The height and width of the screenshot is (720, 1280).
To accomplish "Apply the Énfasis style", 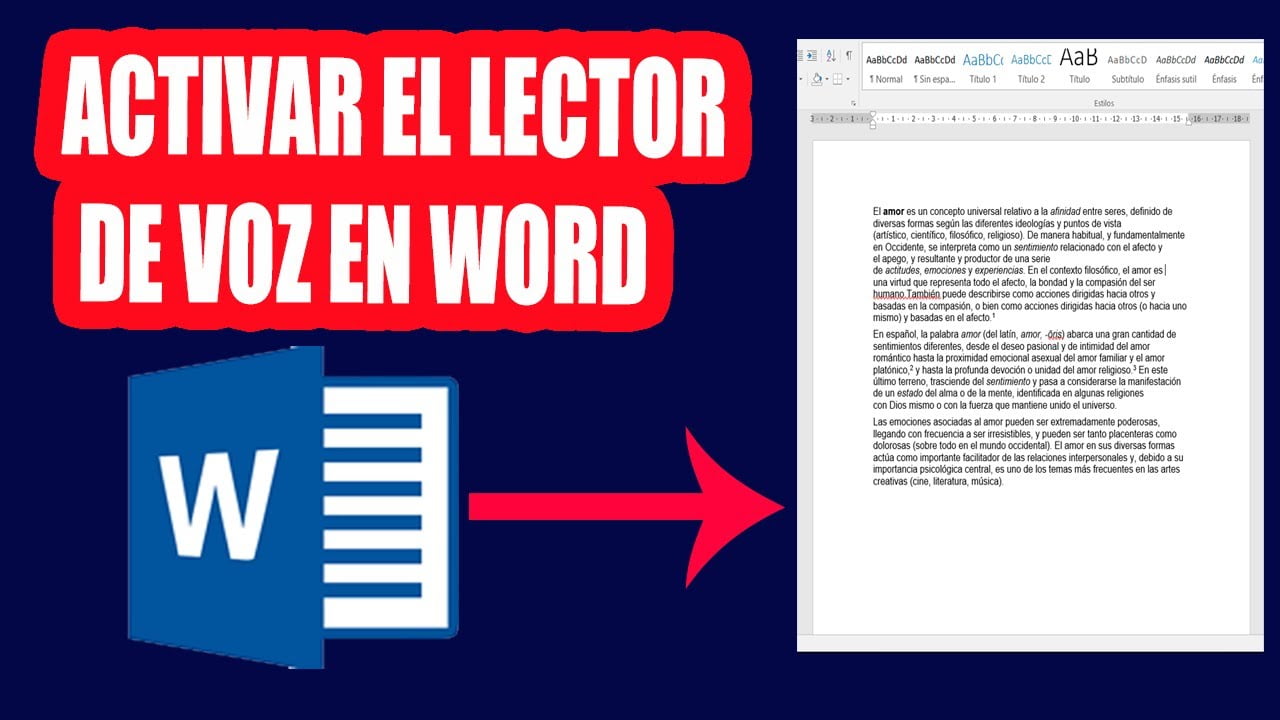I will point(1224,68).
